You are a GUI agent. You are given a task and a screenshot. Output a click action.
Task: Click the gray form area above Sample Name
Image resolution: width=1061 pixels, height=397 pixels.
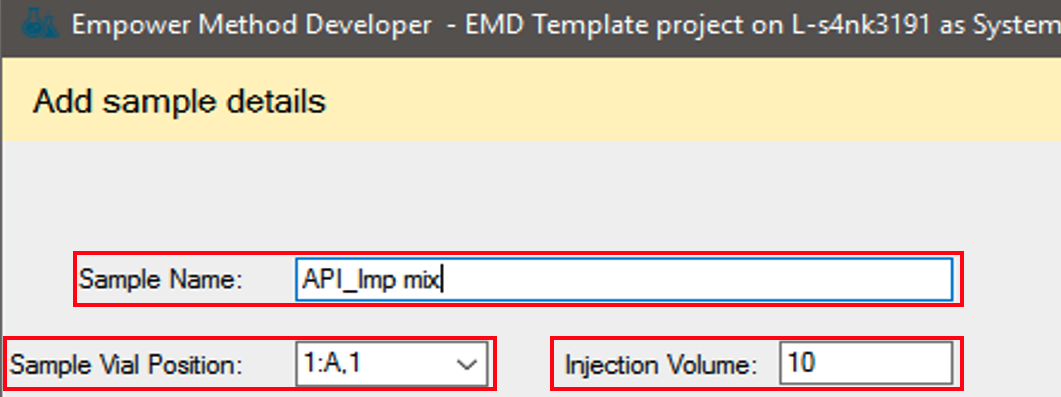point(530,196)
